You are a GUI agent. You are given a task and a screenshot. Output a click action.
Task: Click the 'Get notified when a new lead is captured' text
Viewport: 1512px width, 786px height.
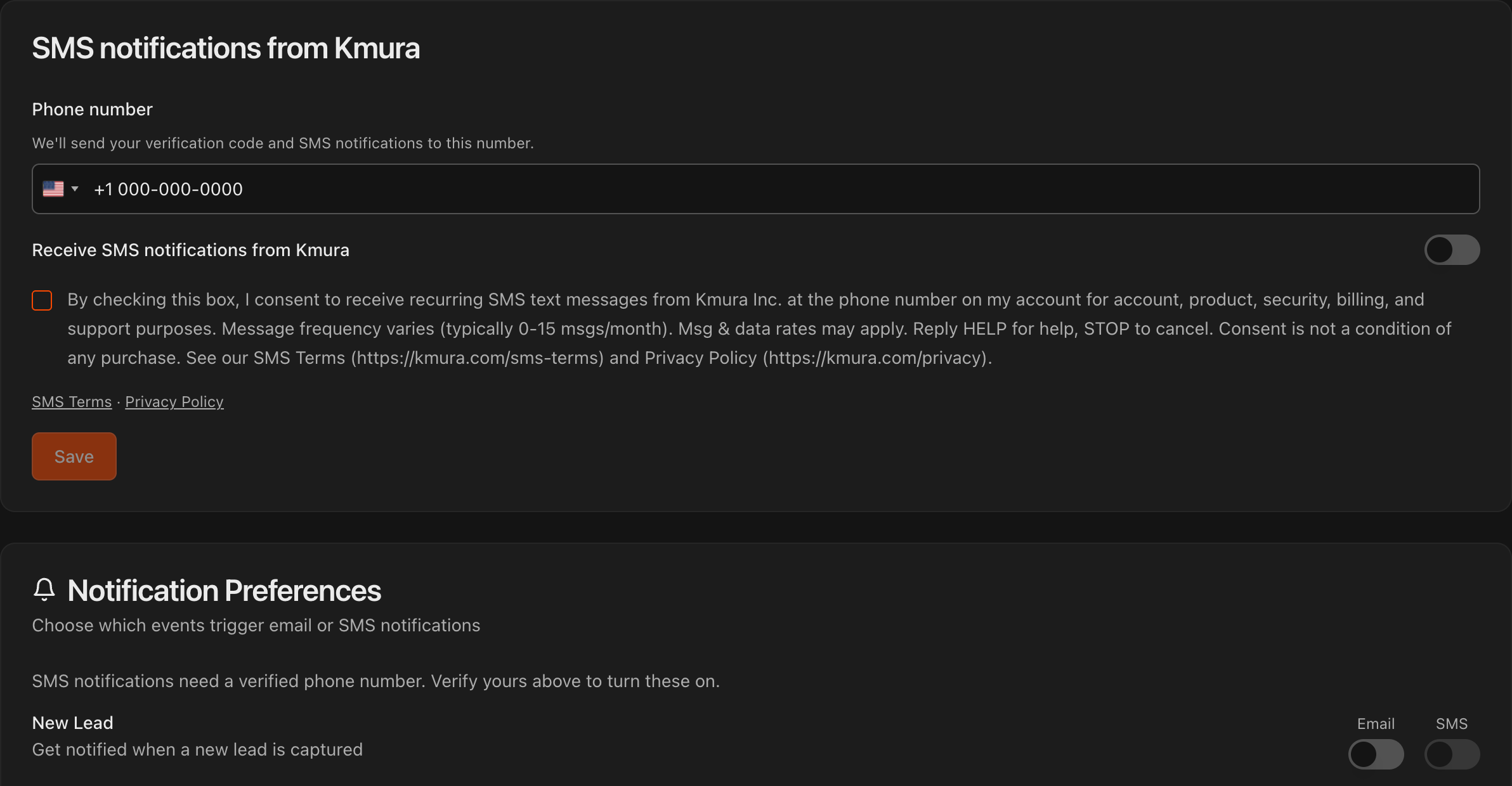[x=197, y=749]
